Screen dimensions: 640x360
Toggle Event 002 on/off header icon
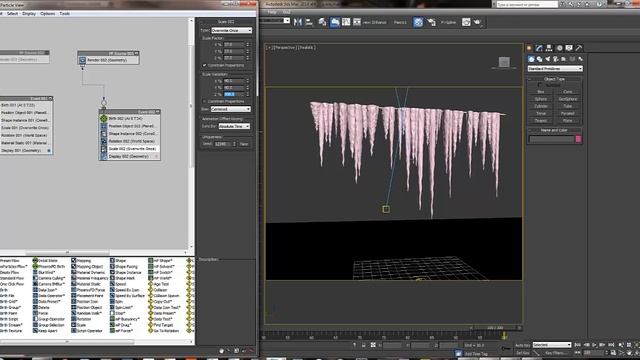(158, 112)
